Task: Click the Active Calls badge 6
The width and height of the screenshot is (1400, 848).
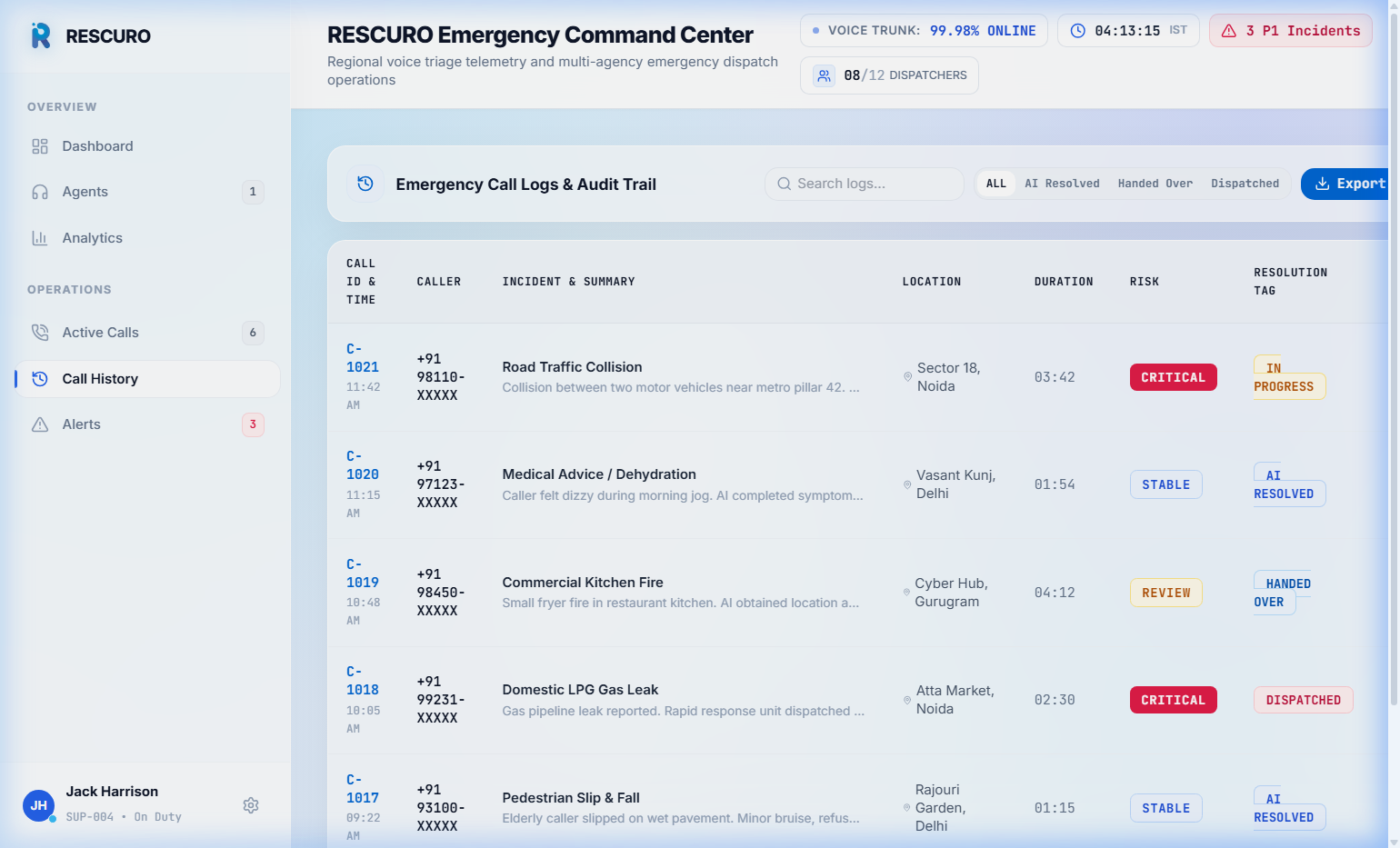Action: pos(253,333)
